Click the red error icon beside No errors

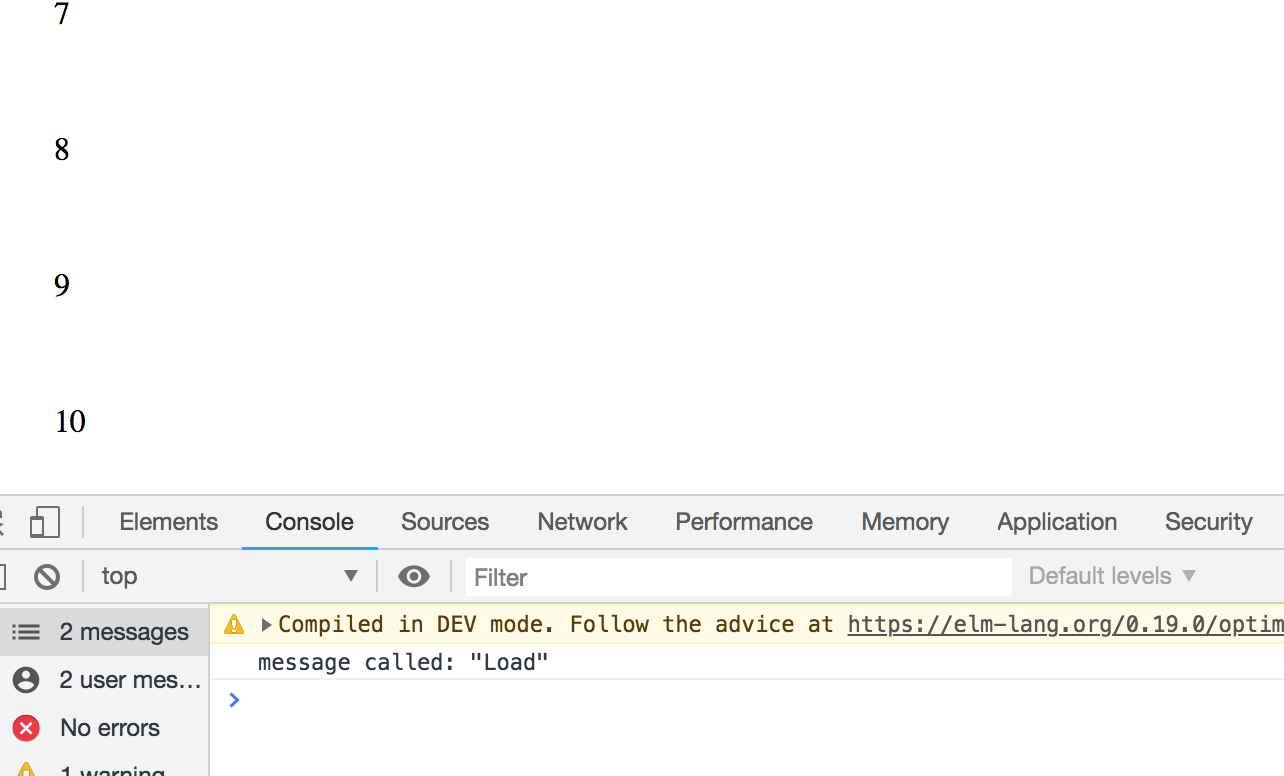tap(25, 728)
